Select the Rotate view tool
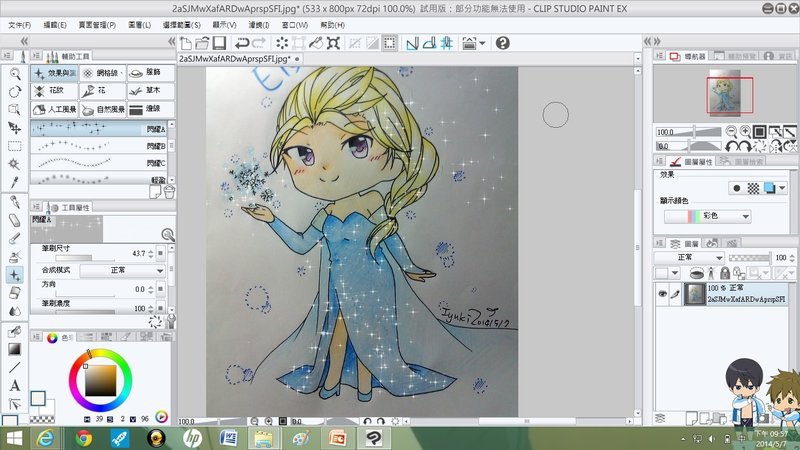This screenshot has height=450, width=800. pos(15,92)
